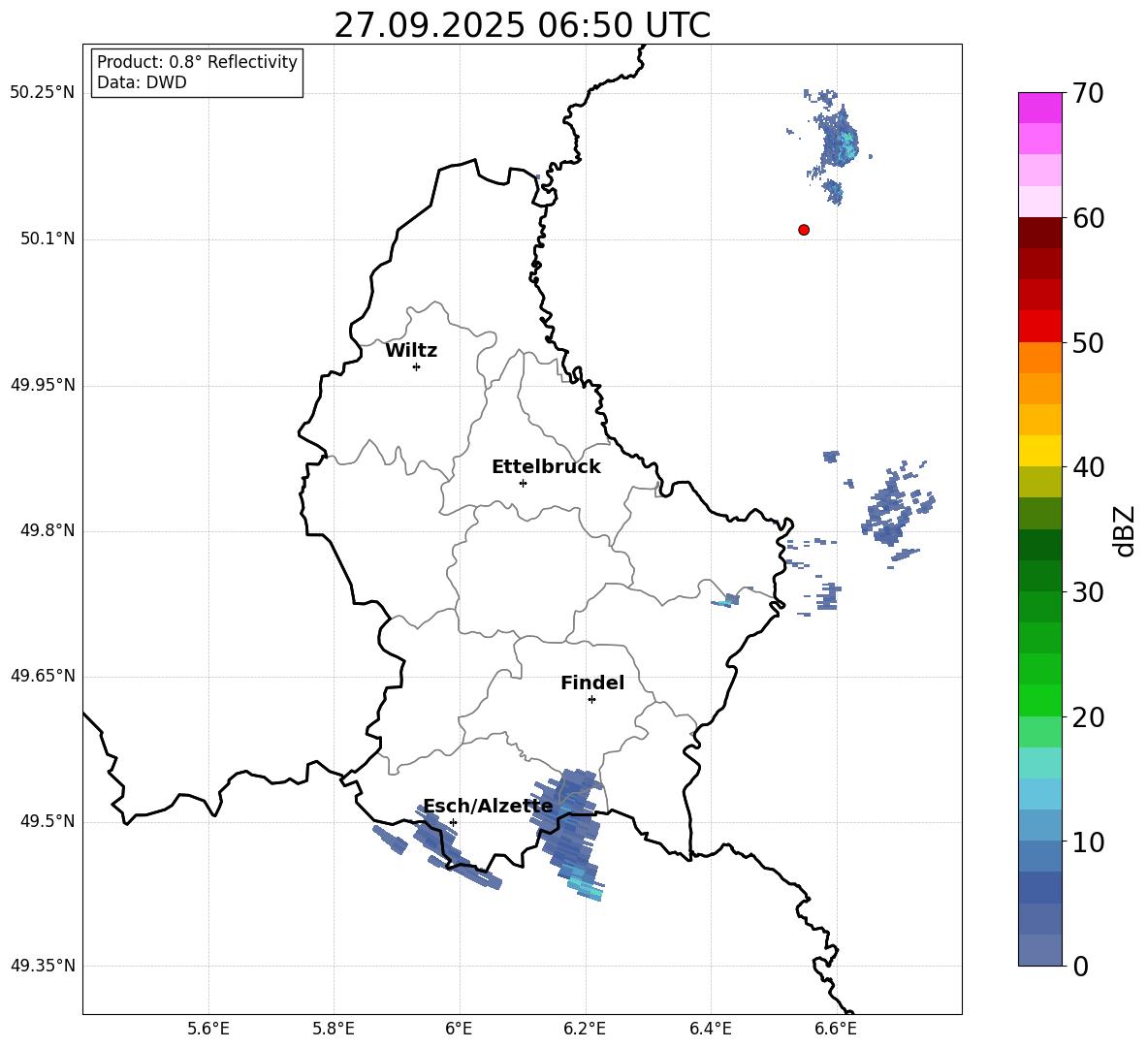Click the cross marker below Wiltz

tap(417, 366)
